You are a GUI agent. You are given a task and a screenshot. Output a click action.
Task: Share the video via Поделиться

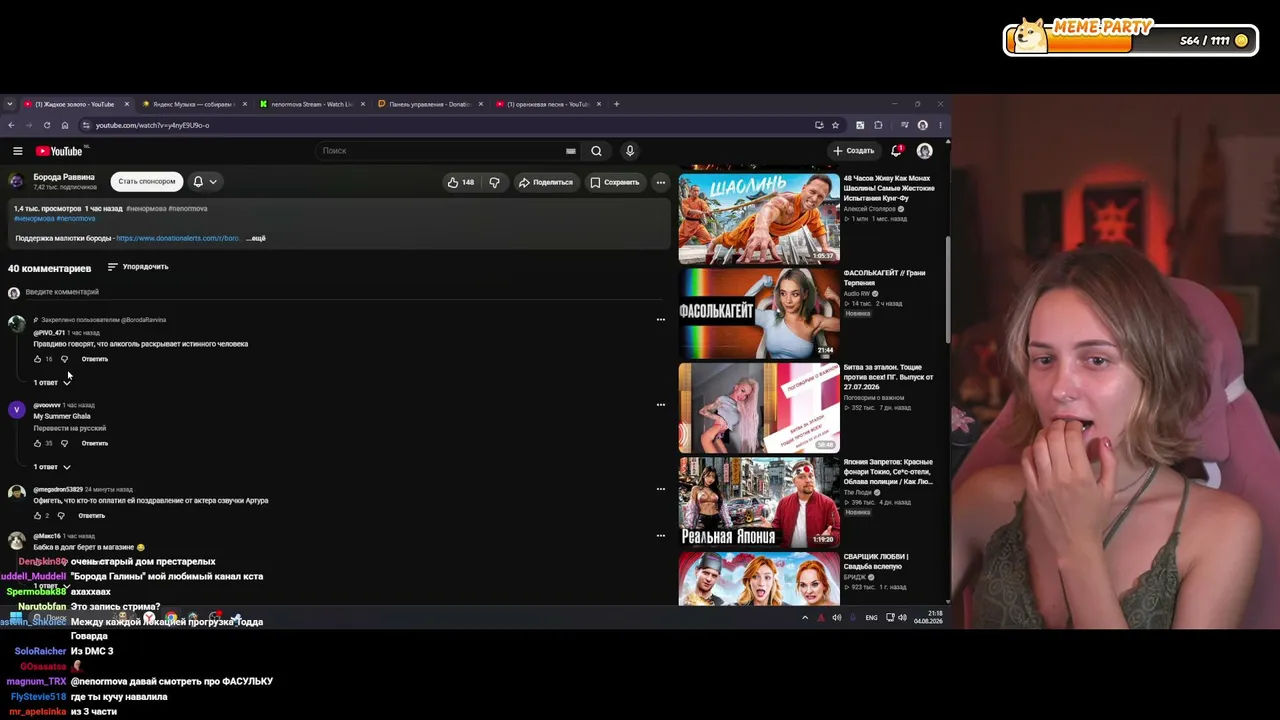[545, 182]
